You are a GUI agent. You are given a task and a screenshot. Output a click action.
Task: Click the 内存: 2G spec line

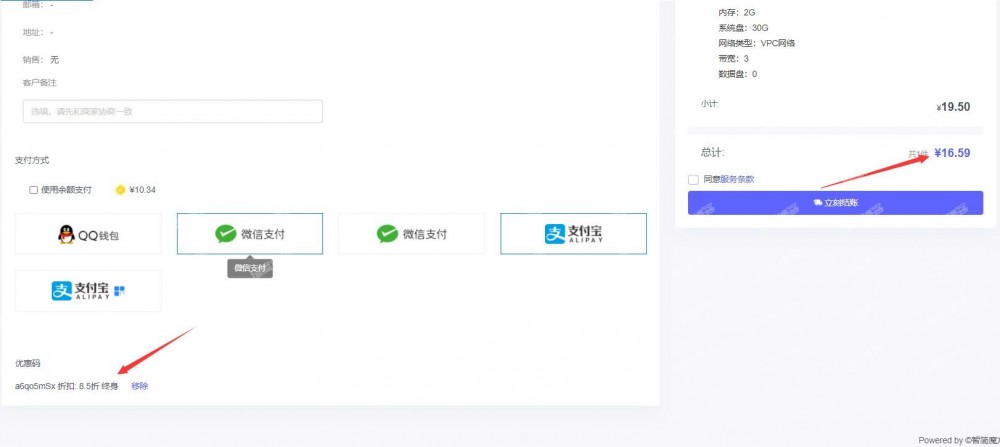[737, 12]
